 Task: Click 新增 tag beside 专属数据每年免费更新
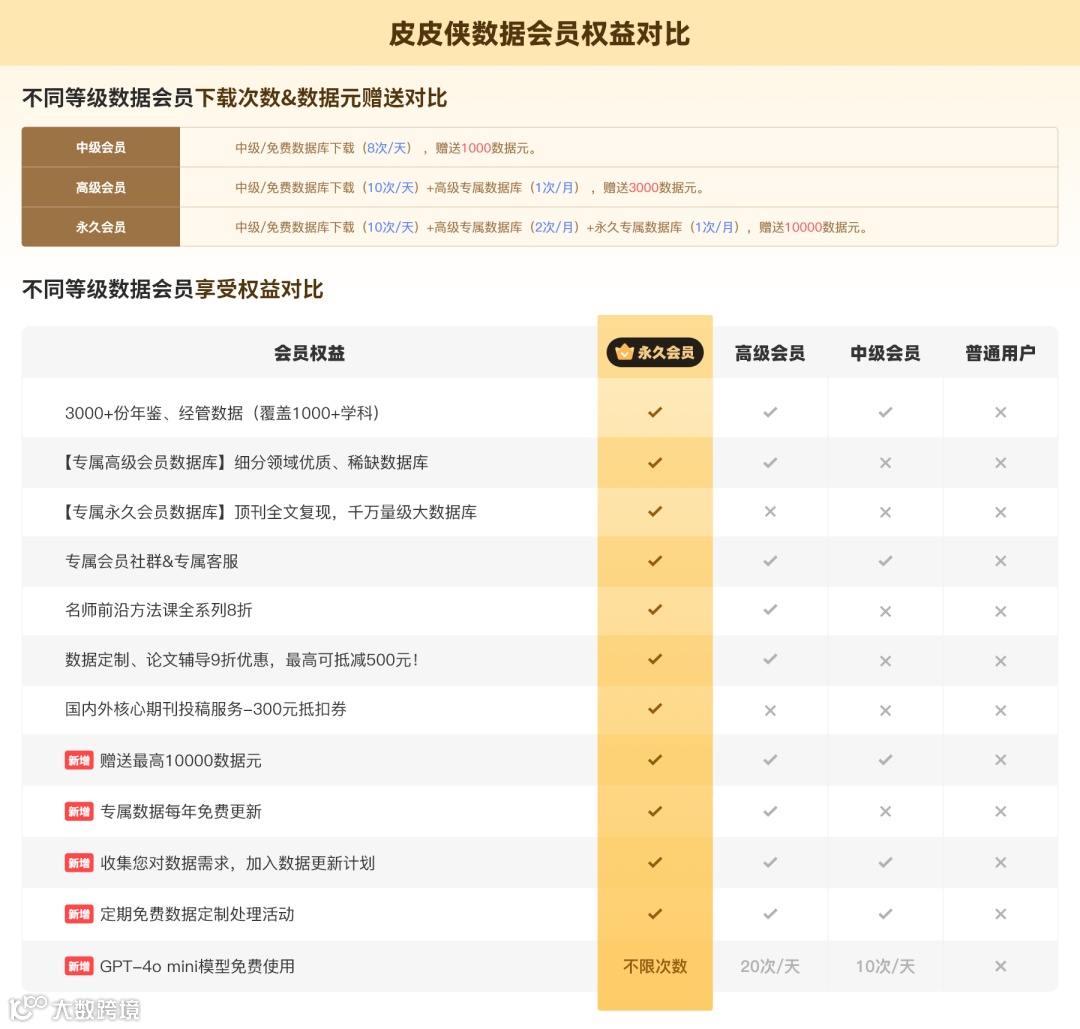pos(79,811)
